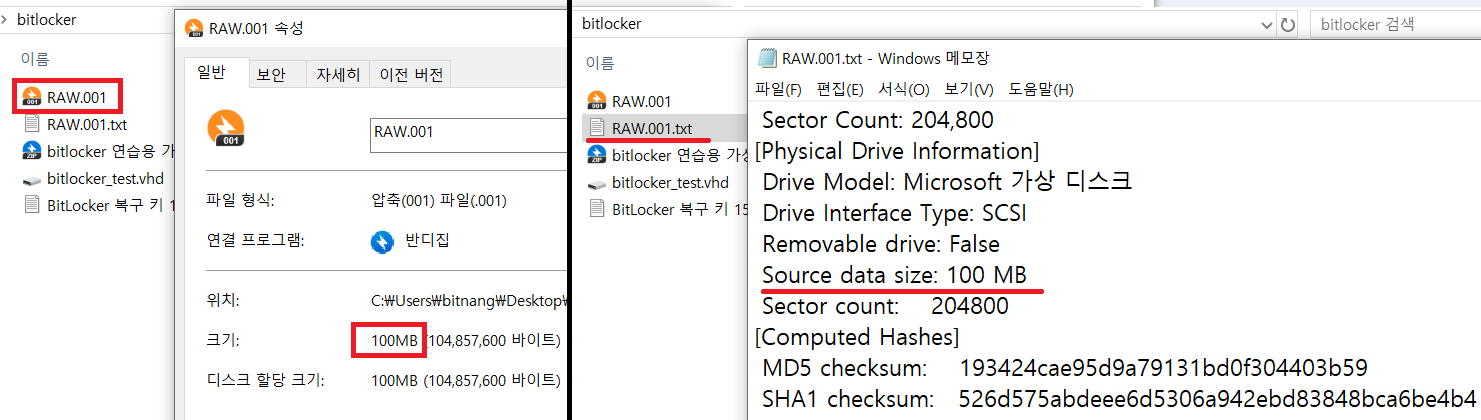Click the refresh icon next to the address bar
The height and width of the screenshot is (420, 1481).
point(1288,24)
